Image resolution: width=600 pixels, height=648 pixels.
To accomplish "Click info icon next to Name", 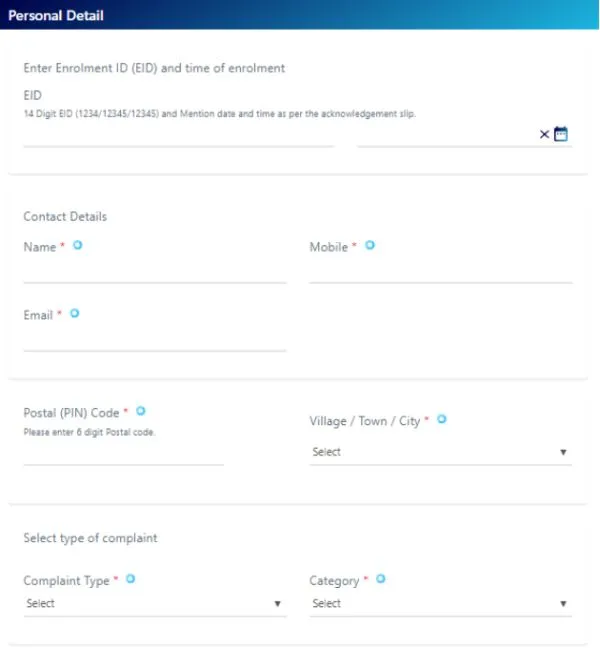I will pos(77,245).
